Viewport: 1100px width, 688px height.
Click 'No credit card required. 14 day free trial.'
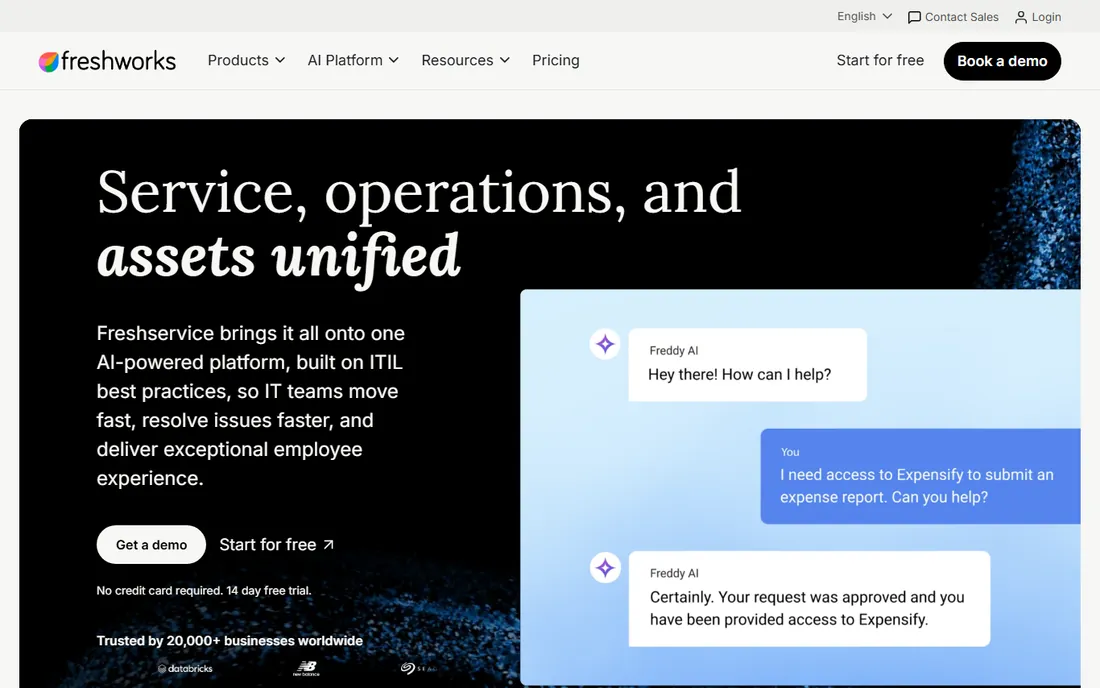point(203,591)
